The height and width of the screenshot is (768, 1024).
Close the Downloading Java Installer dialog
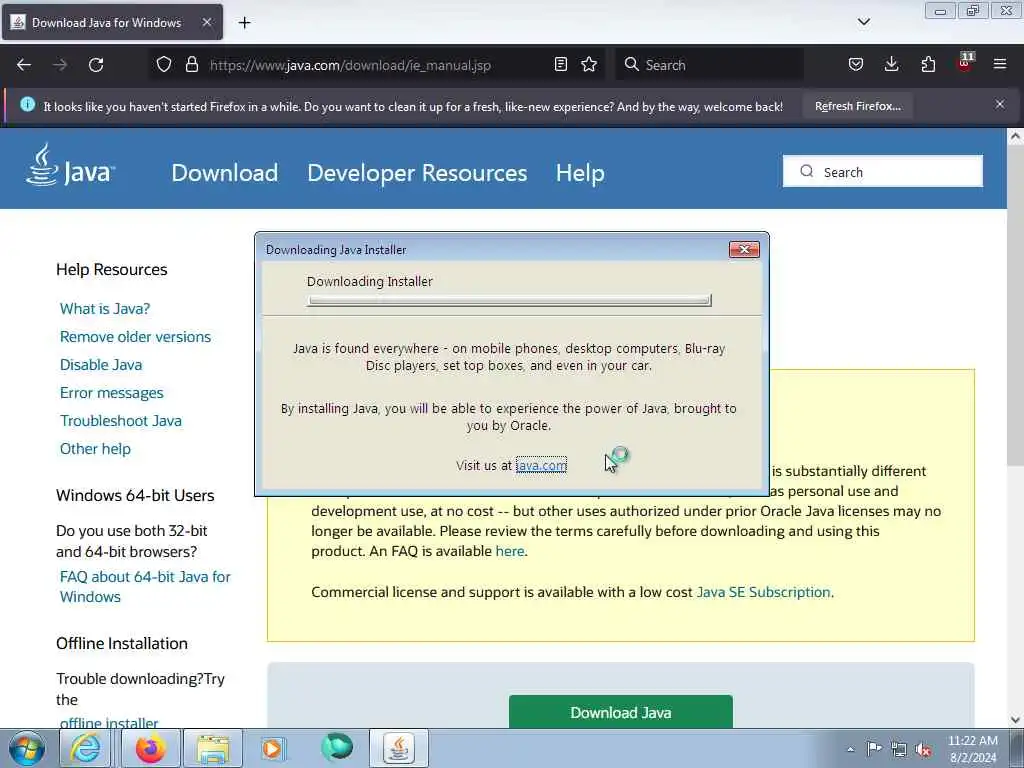pyautogui.click(x=744, y=249)
